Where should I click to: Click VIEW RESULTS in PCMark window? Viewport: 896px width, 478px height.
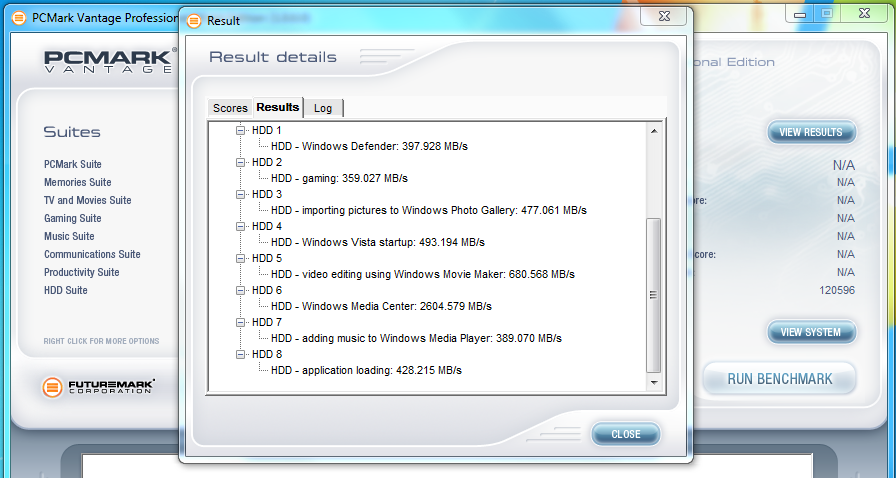pos(811,132)
